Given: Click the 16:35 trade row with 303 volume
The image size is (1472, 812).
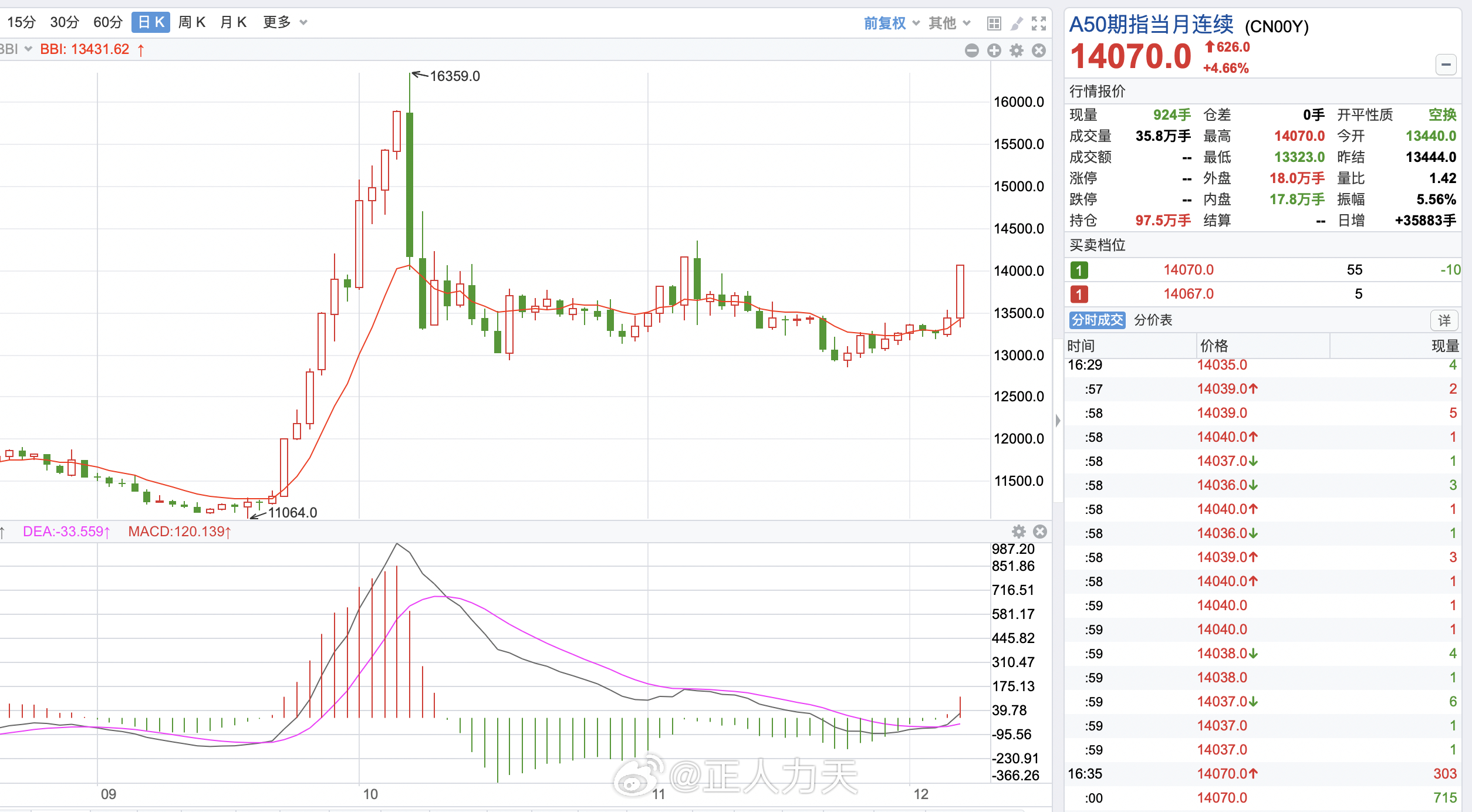Looking at the screenshot, I should coord(1262,774).
